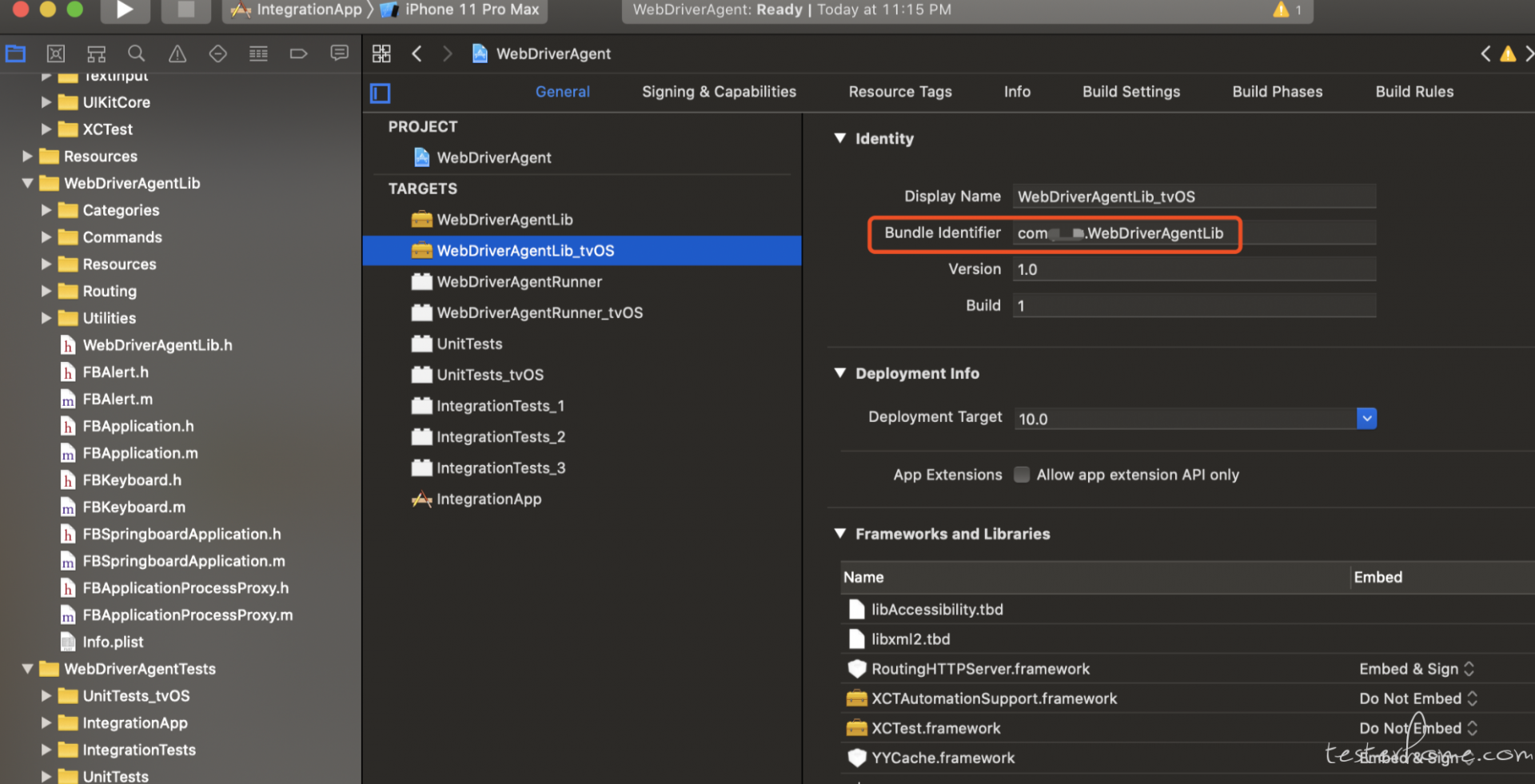Image resolution: width=1535 pixels, height=784 pixels.
Task: Go forward with the right chevron
Action: tap(447, 54)
